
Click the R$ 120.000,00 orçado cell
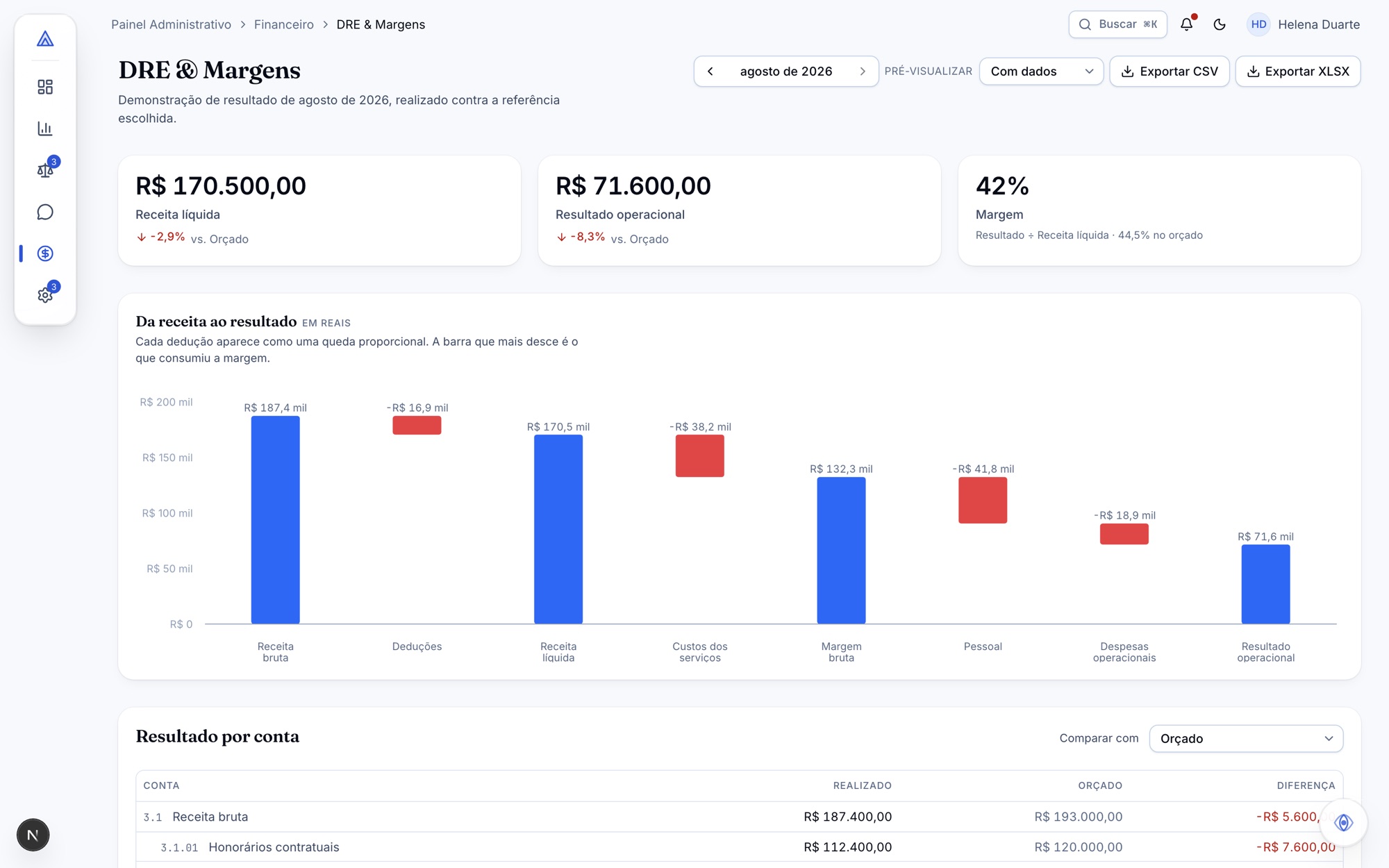[1078, 847]
